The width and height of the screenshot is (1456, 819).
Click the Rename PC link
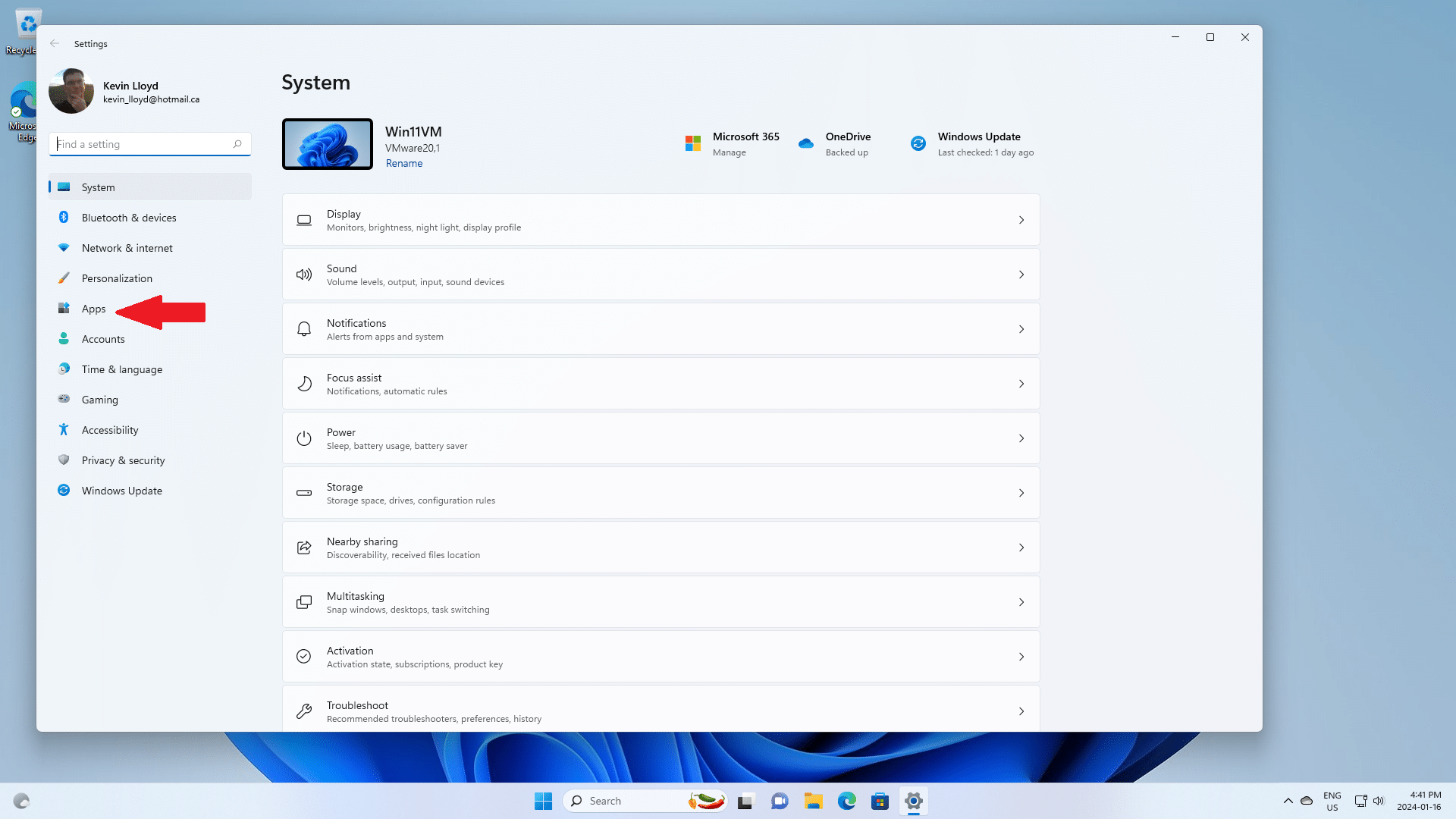pyautogui.click(x=403, y=163)
